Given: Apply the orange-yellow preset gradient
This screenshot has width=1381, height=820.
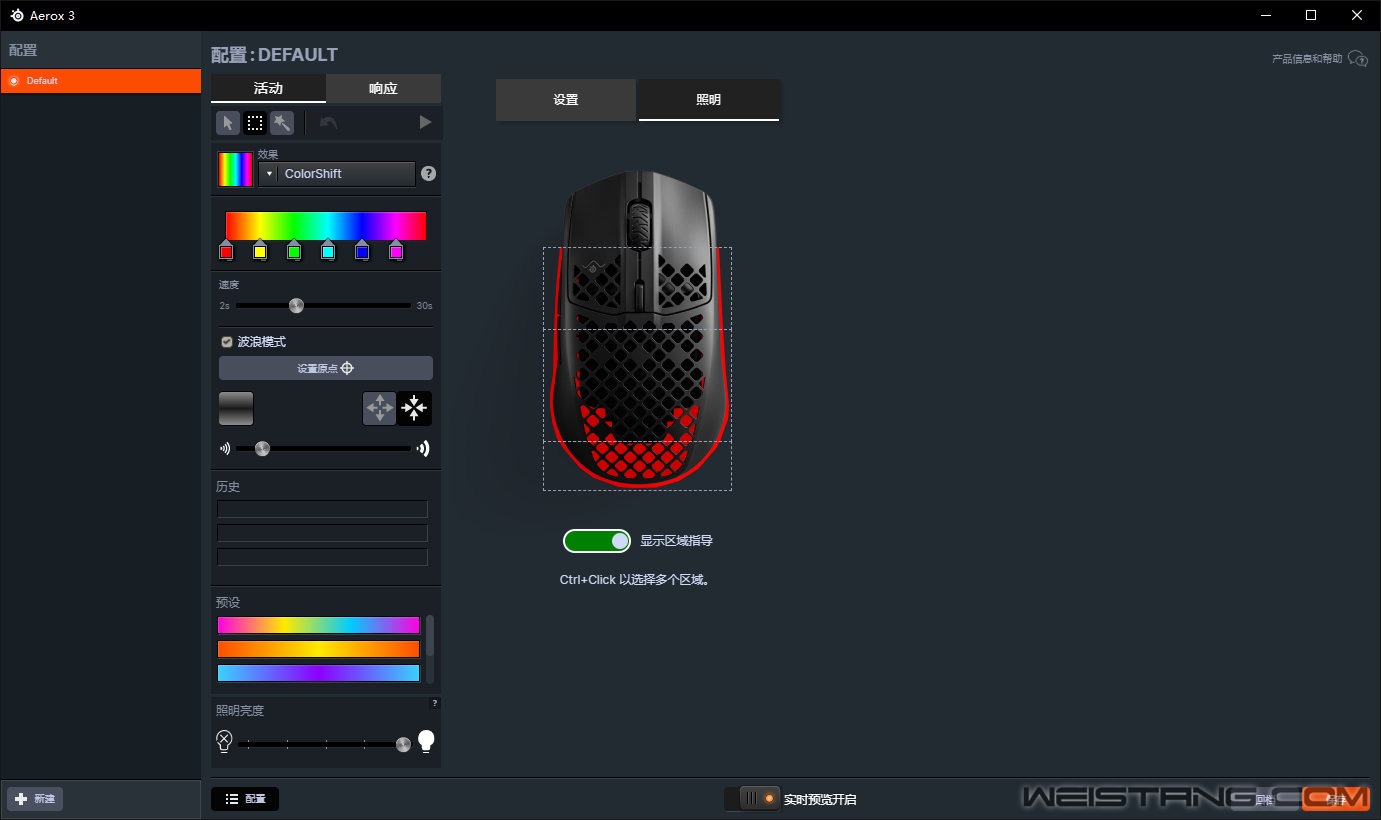Looking at the screenshot, I should point(318,649).
